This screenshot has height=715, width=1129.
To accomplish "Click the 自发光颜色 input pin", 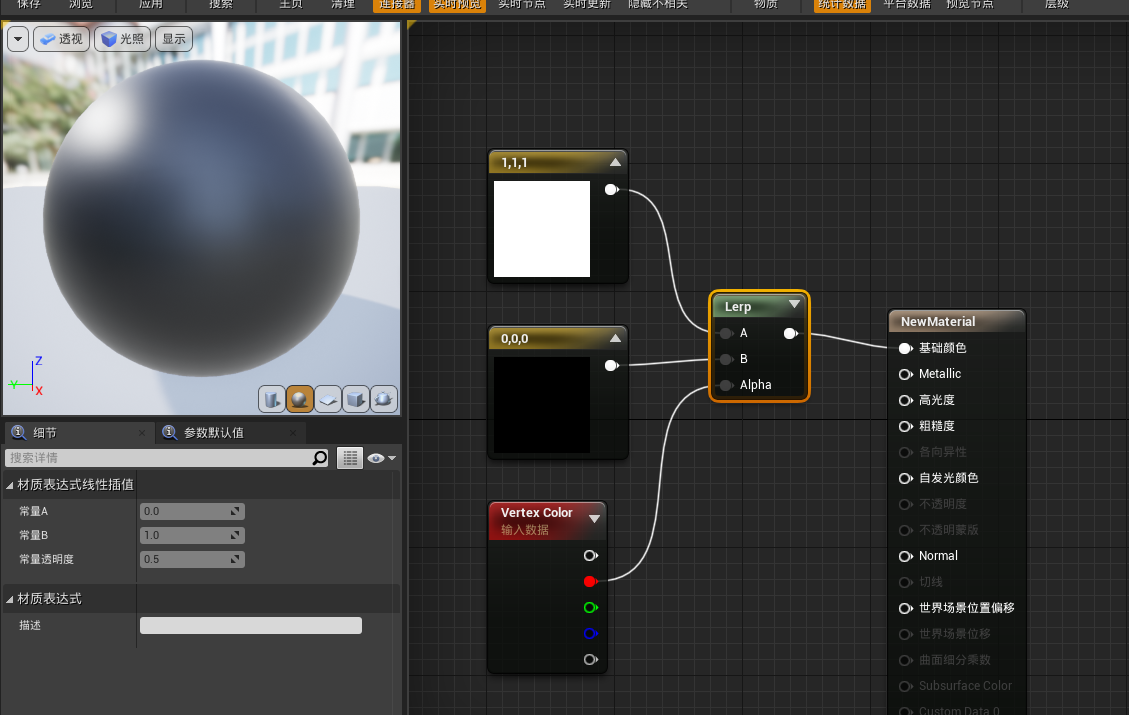I will coord(906,477).
